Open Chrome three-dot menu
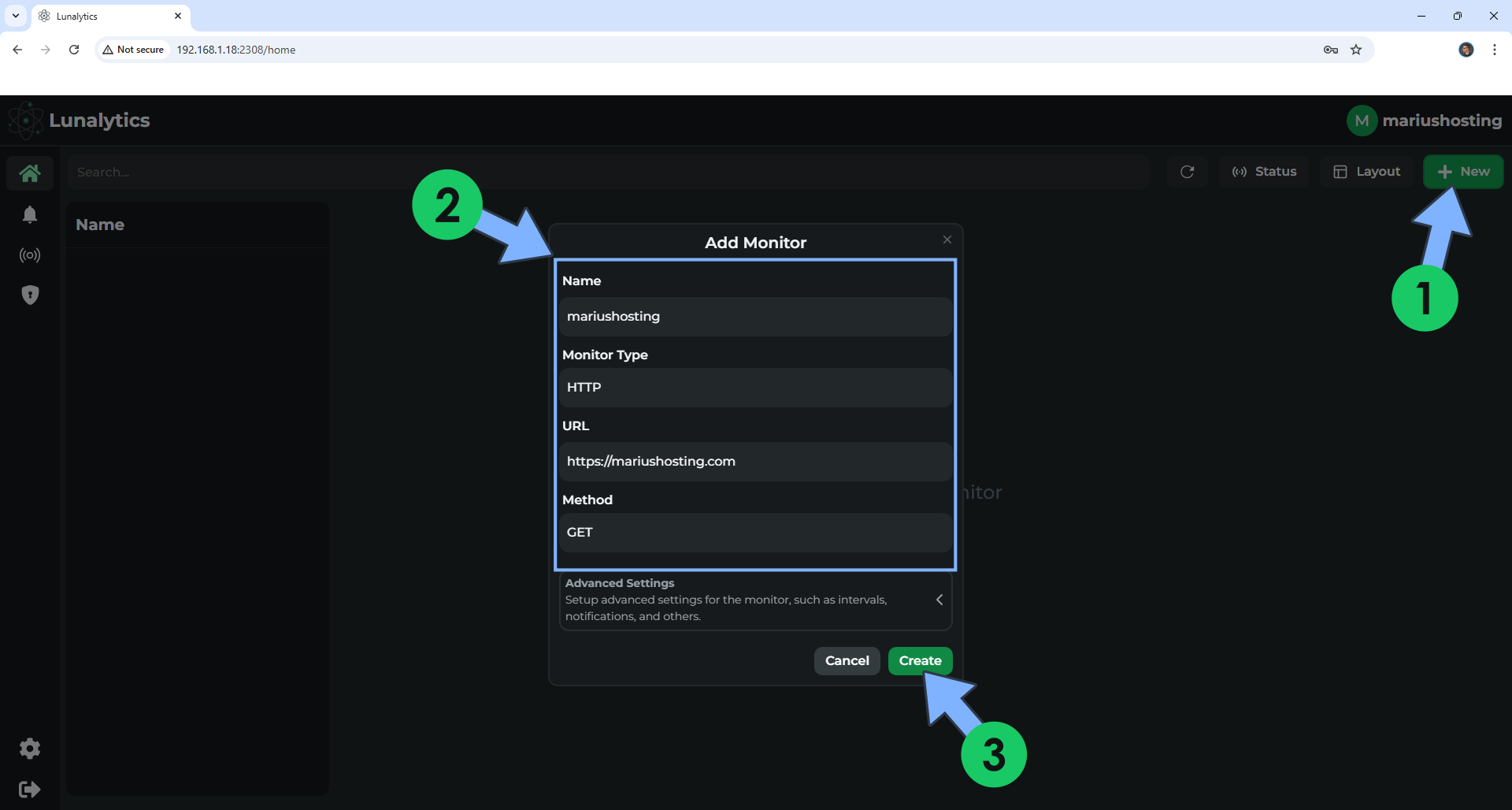Viewport: 1512px width, 810px height. click(1495, 50)
